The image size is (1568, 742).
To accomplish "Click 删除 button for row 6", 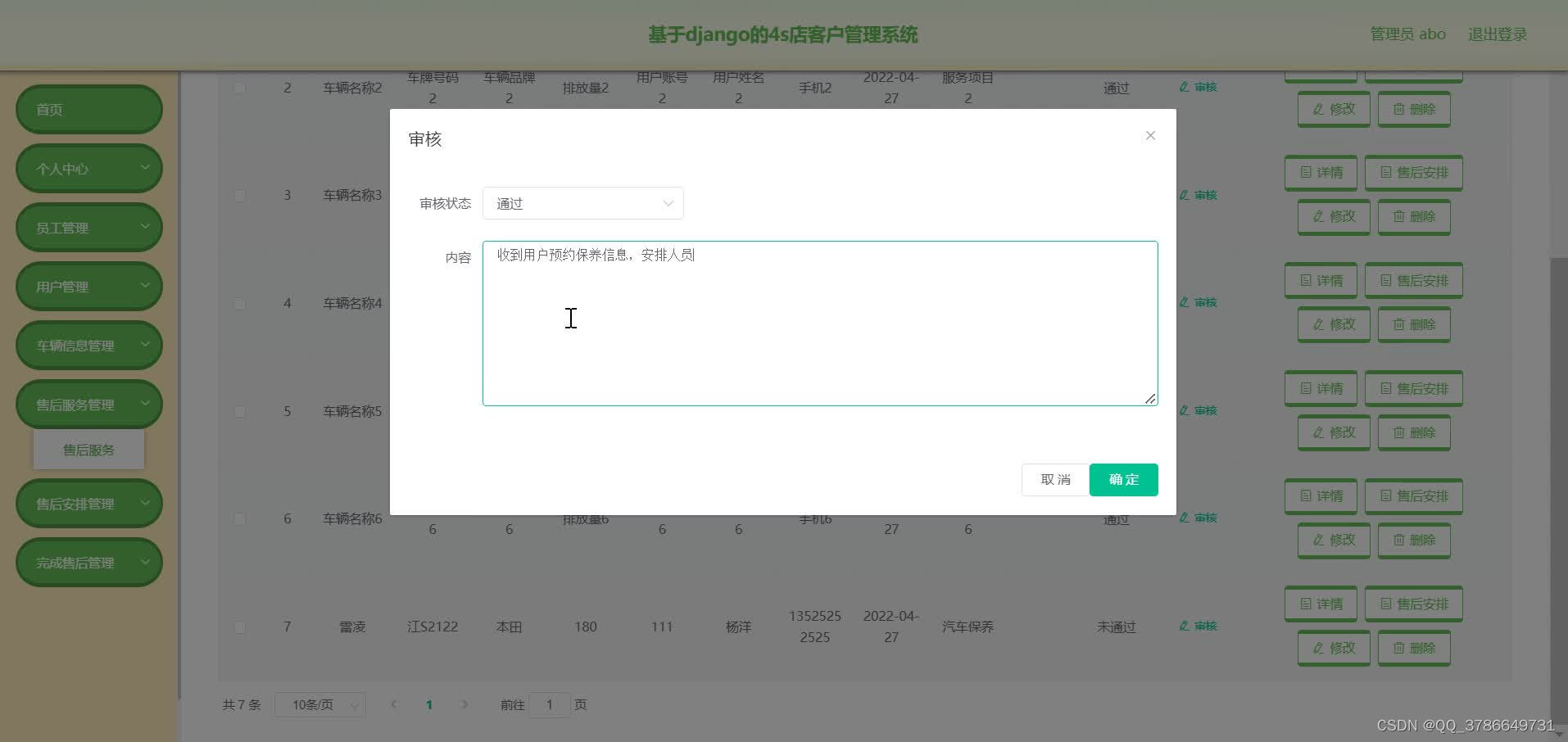I will click(x=1414, y=541).
